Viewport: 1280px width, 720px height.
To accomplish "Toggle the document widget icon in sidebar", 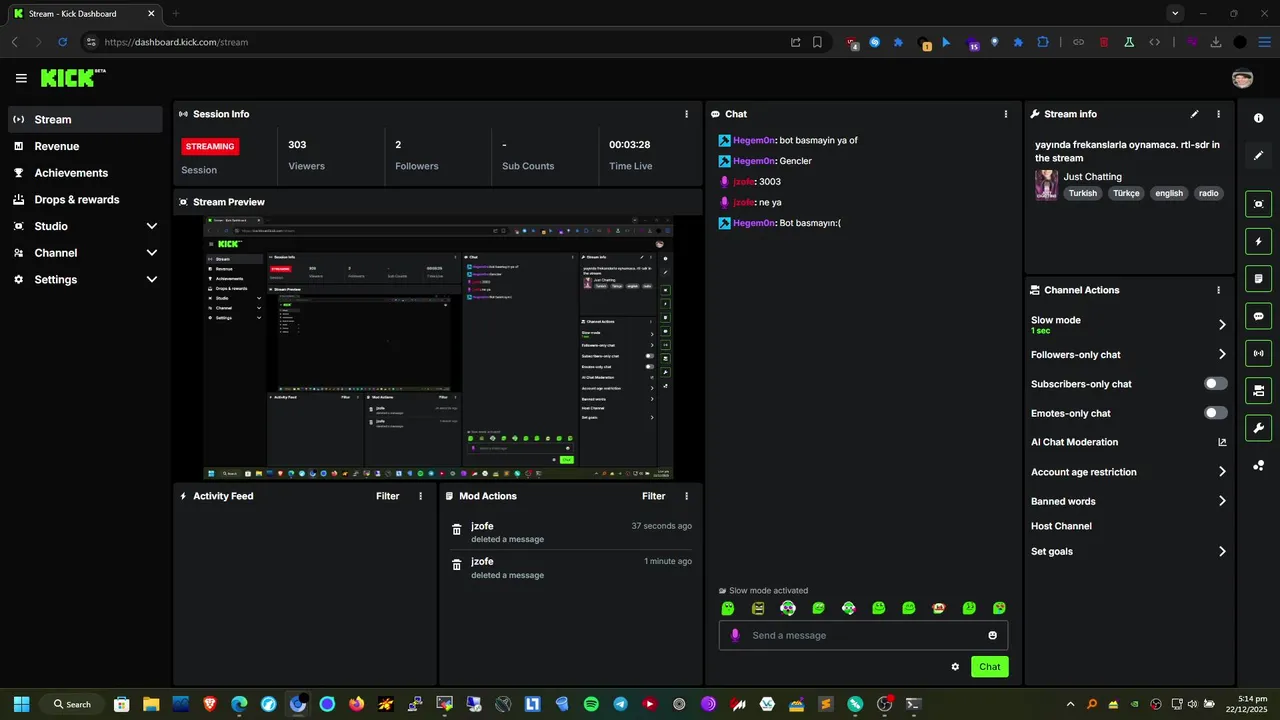I will click(1258, 278).
